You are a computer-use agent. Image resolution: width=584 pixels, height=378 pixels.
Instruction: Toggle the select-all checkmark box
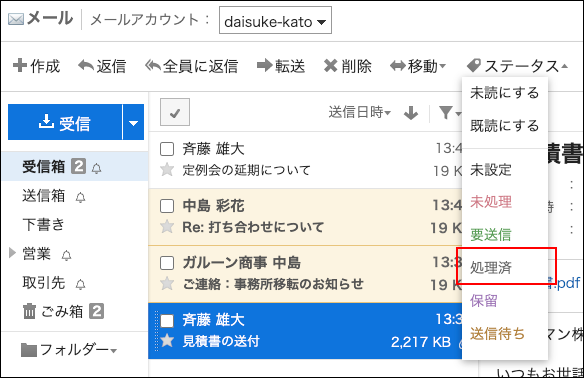[x=175, y=112]
